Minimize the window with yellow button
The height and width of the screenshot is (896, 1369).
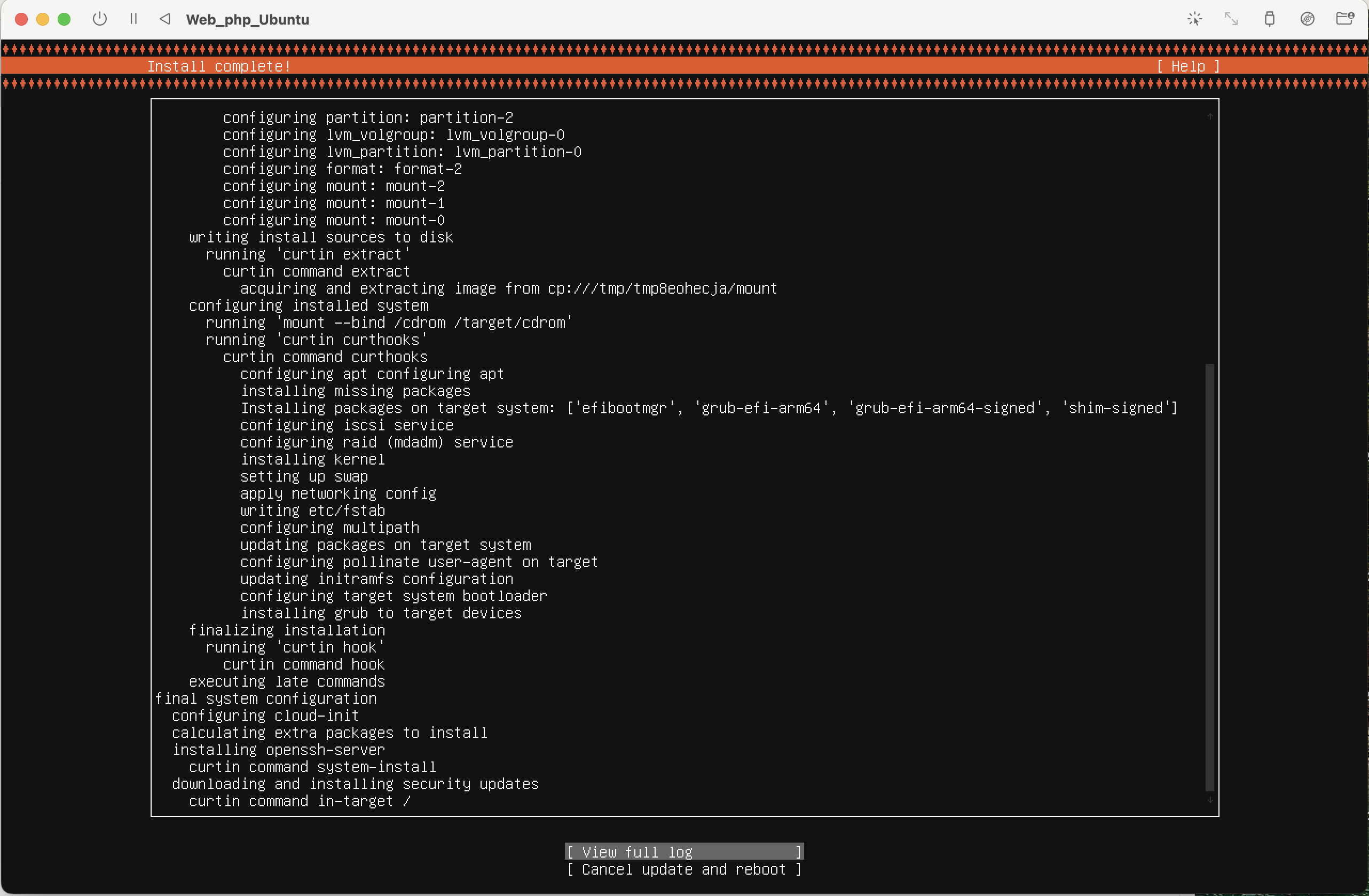tap(43, 19)
